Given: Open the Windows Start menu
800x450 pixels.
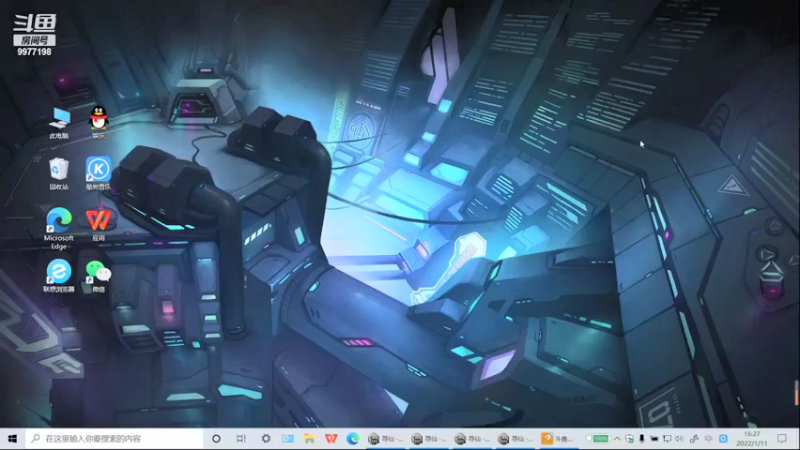Looking at the screenshot, I should point(13,439).
